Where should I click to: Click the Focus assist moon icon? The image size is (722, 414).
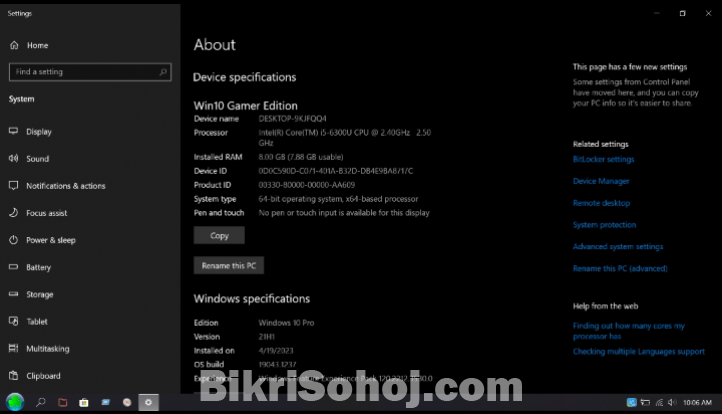(x=13, y=213)
